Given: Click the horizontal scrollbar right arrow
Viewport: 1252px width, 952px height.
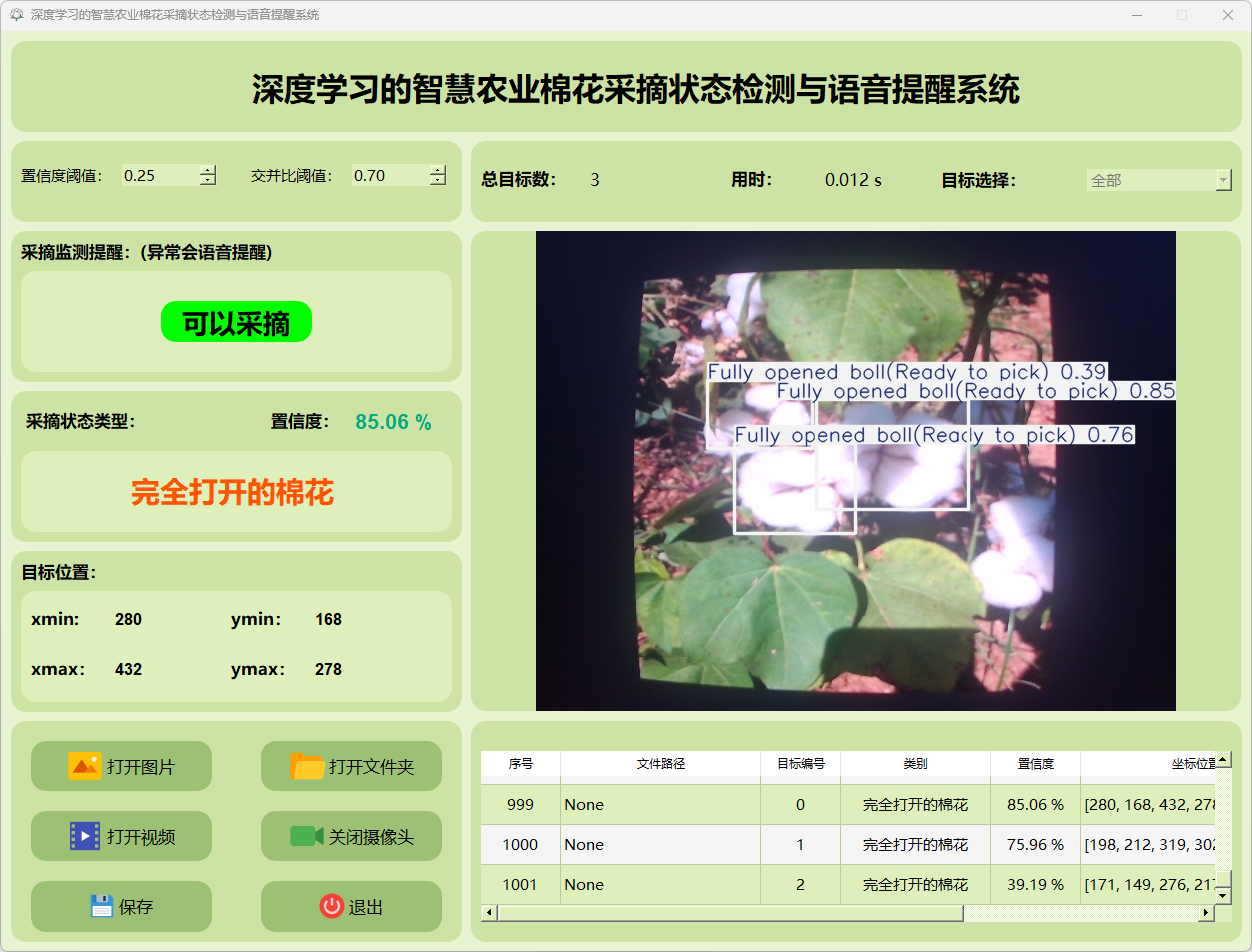Looking at the screenshot, I should (1205, 912).
